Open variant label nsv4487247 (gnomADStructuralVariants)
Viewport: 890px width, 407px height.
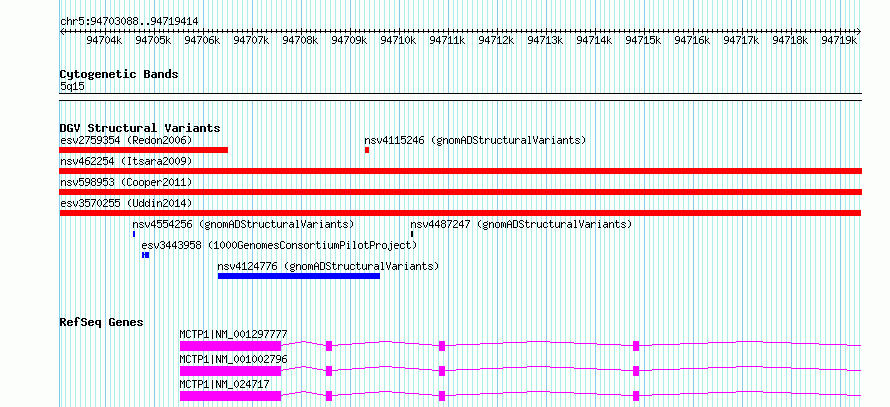point(521,225)
